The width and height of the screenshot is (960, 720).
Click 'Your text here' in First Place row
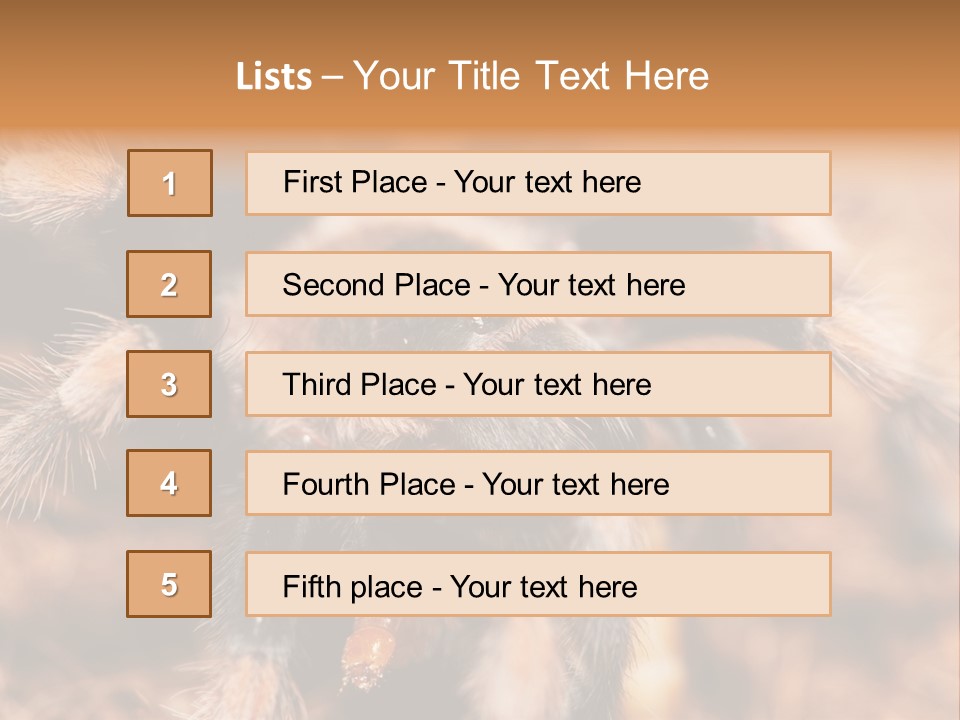tap(547, 182)
